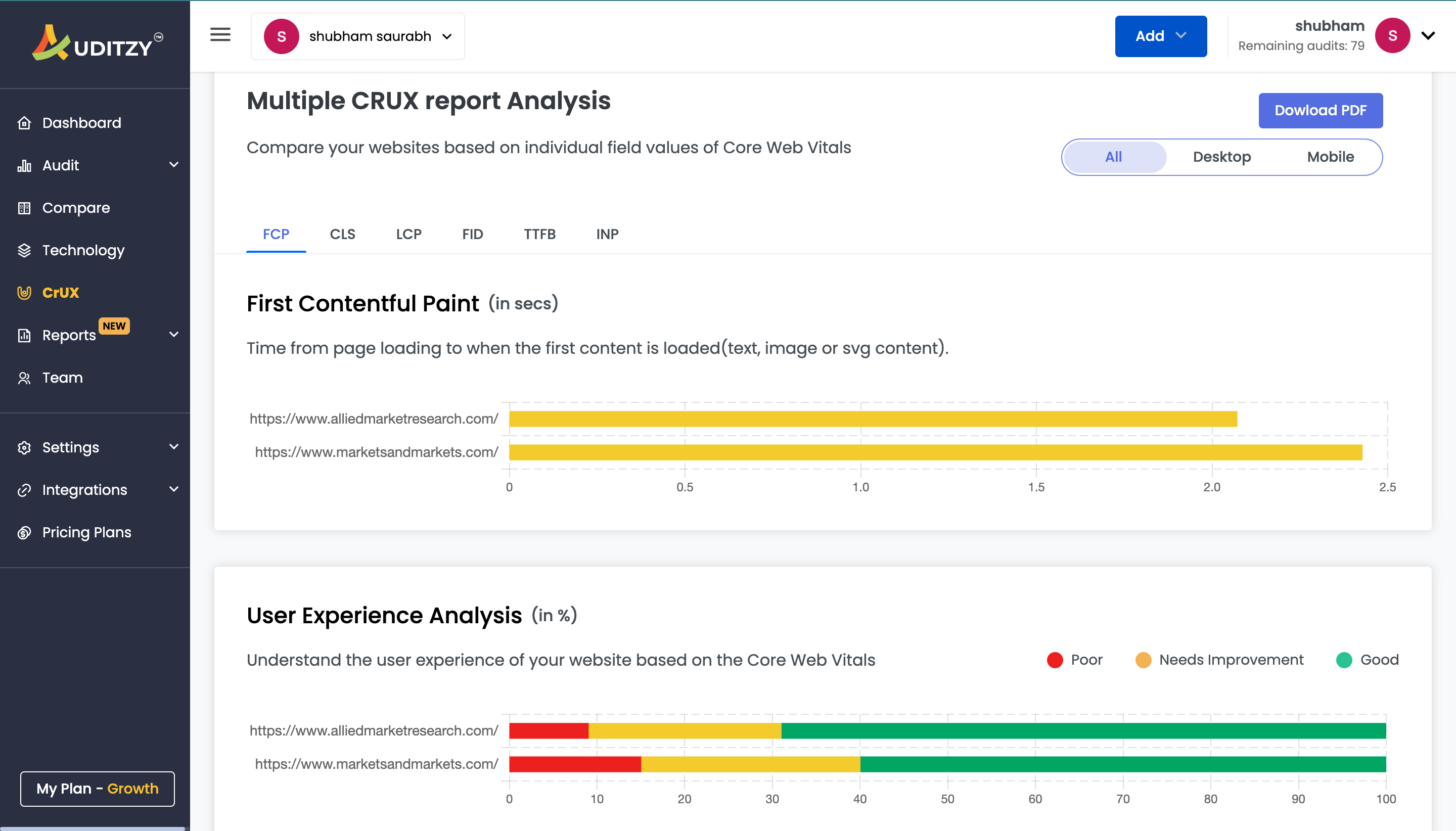Switch device filter to Desktop
This screenshot has width=1456, height=831.
[x=1221, y=157]
